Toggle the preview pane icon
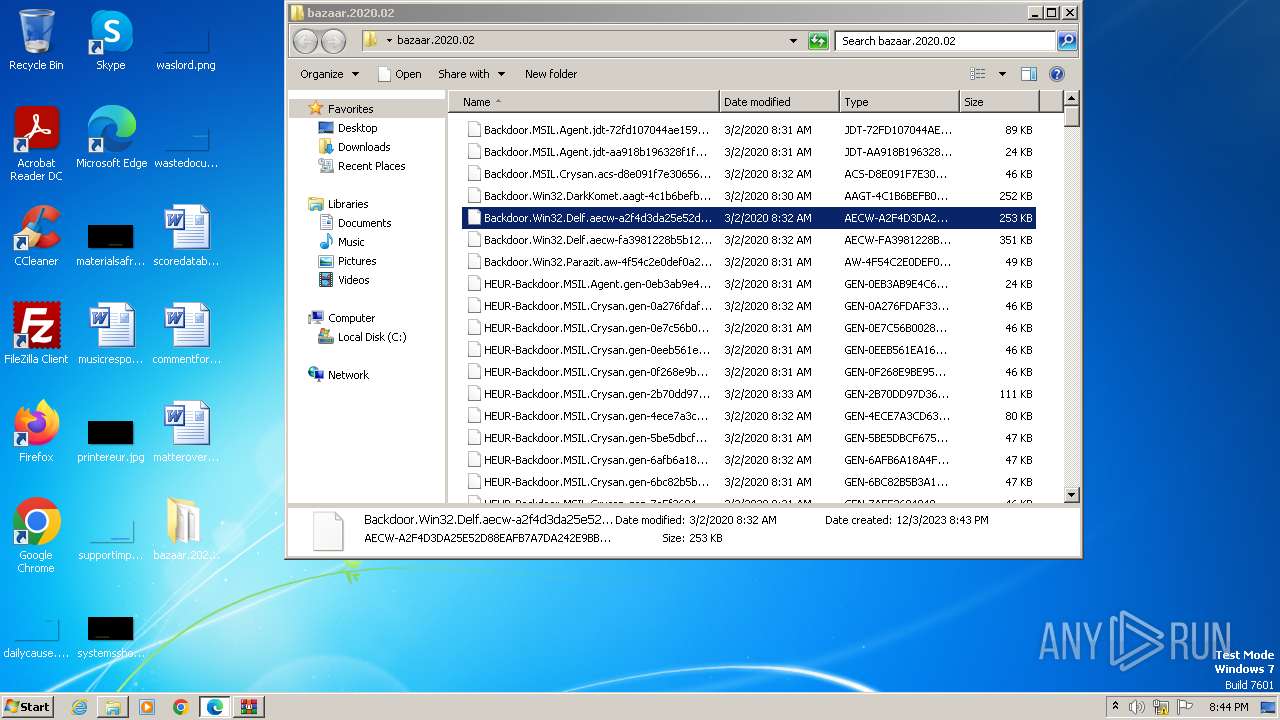This screenshot has width=1280, height=720. pos(1029,74)
